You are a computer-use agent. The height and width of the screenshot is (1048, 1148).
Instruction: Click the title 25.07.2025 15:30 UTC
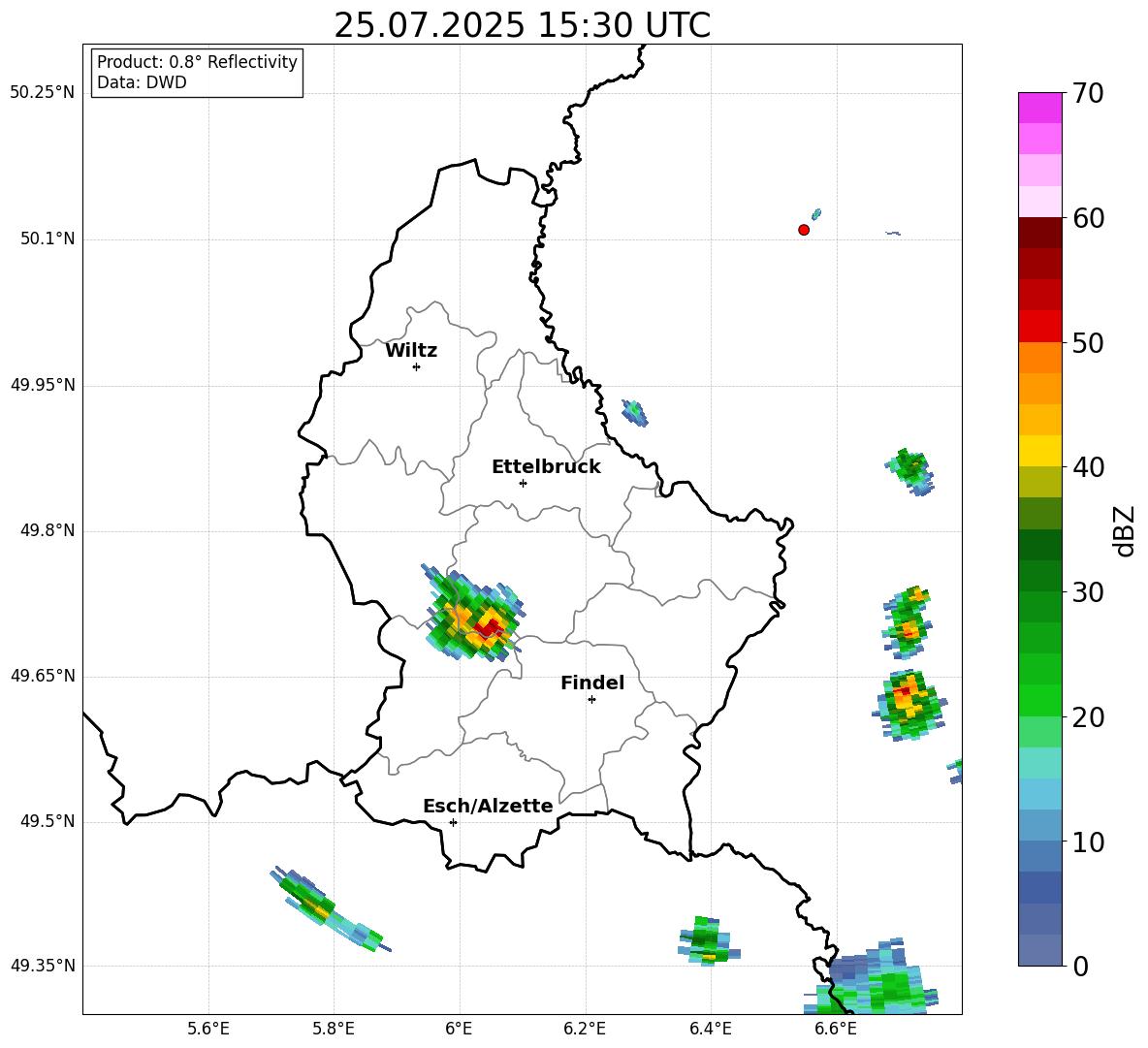(x=522, y=25)
